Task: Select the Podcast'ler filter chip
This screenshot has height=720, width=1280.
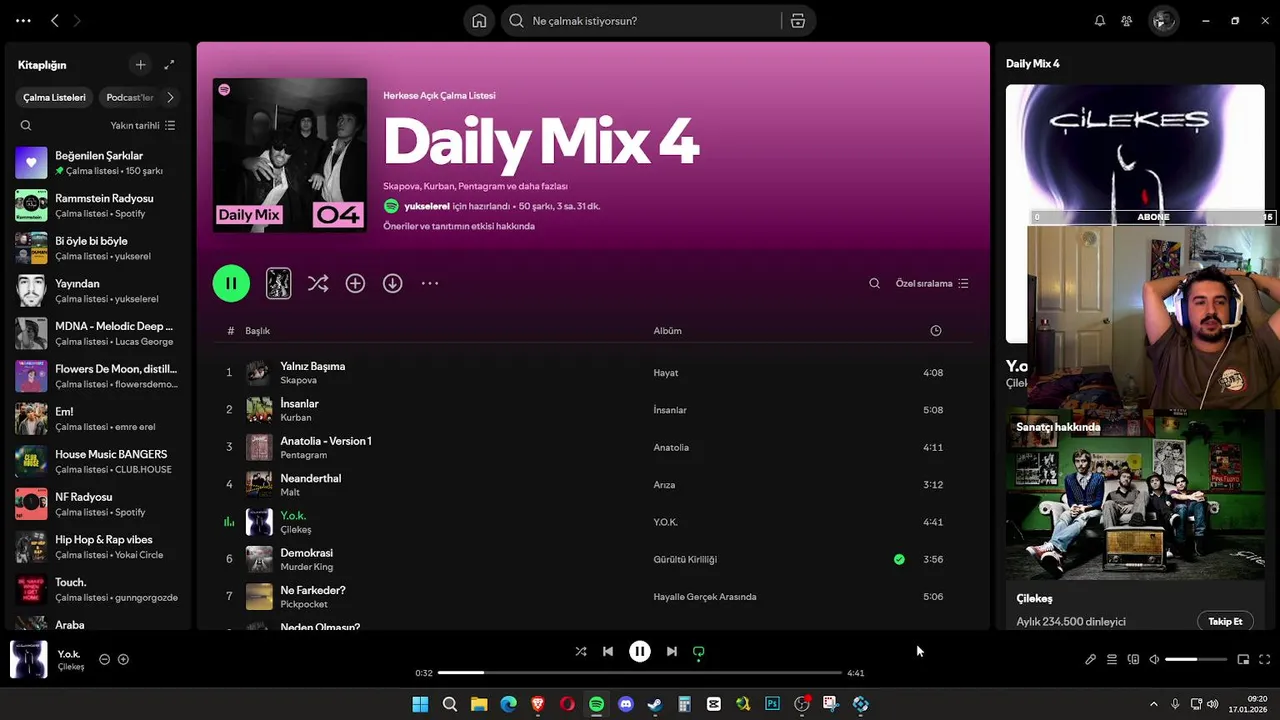Action: point(130,97)
